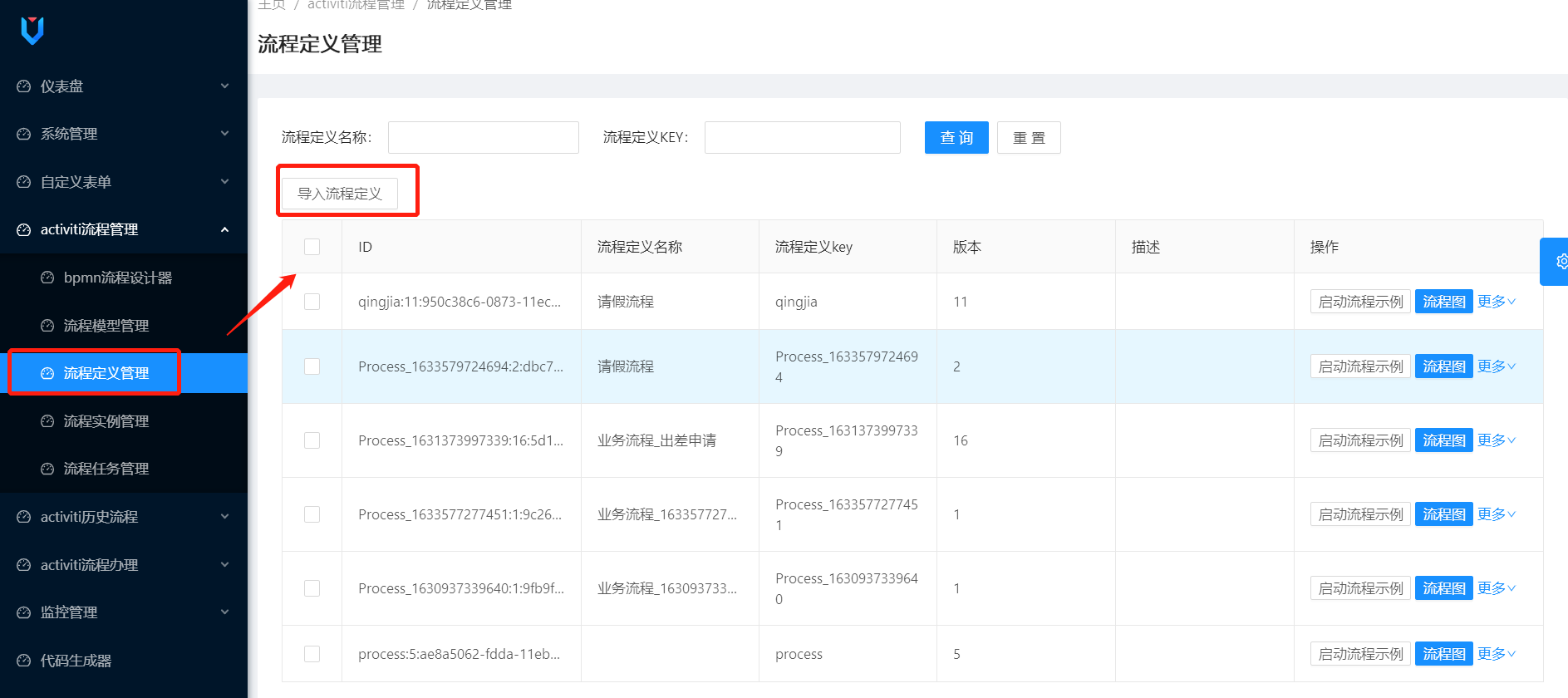Viewport: 1568px width, 698px height.
Task: Open 更多 dropdown for version 16 row
Action: [x=1497, y=440]
